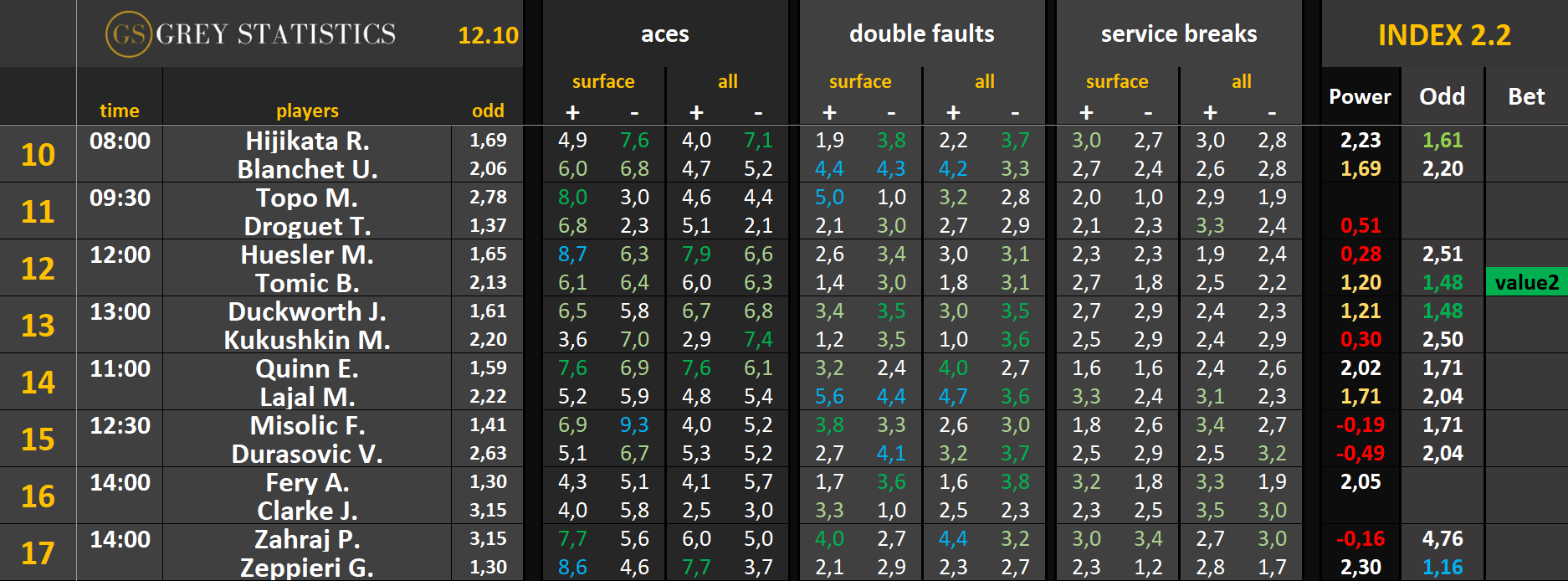
Task: Select row number 10
Action: (38, 155)
